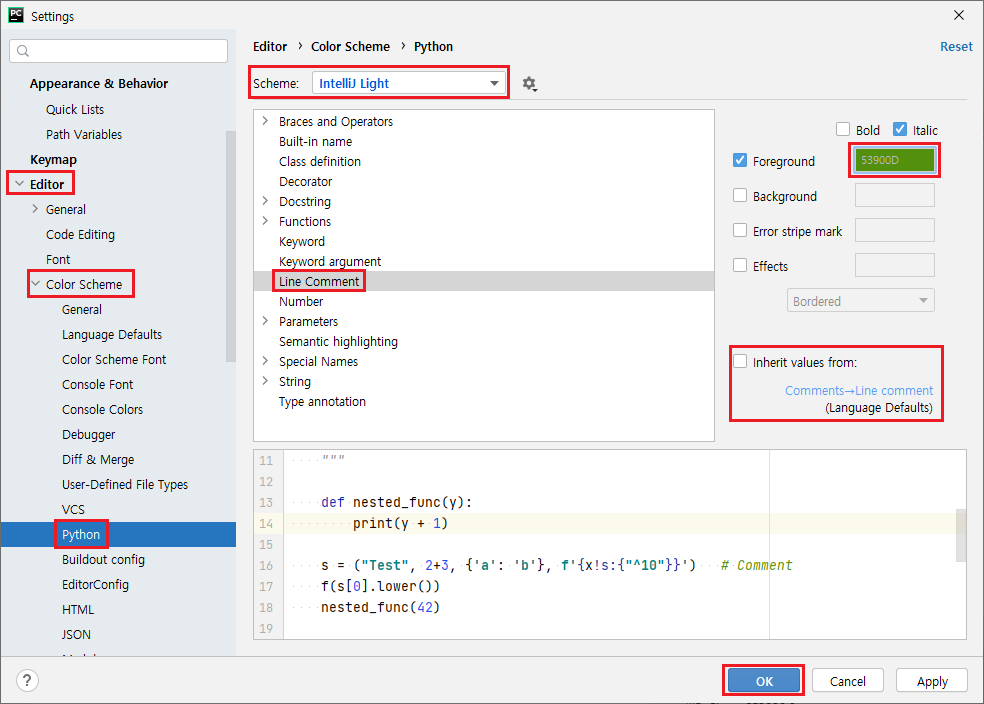
Task: Click the Reset link
Action: [x=956, y=46]
